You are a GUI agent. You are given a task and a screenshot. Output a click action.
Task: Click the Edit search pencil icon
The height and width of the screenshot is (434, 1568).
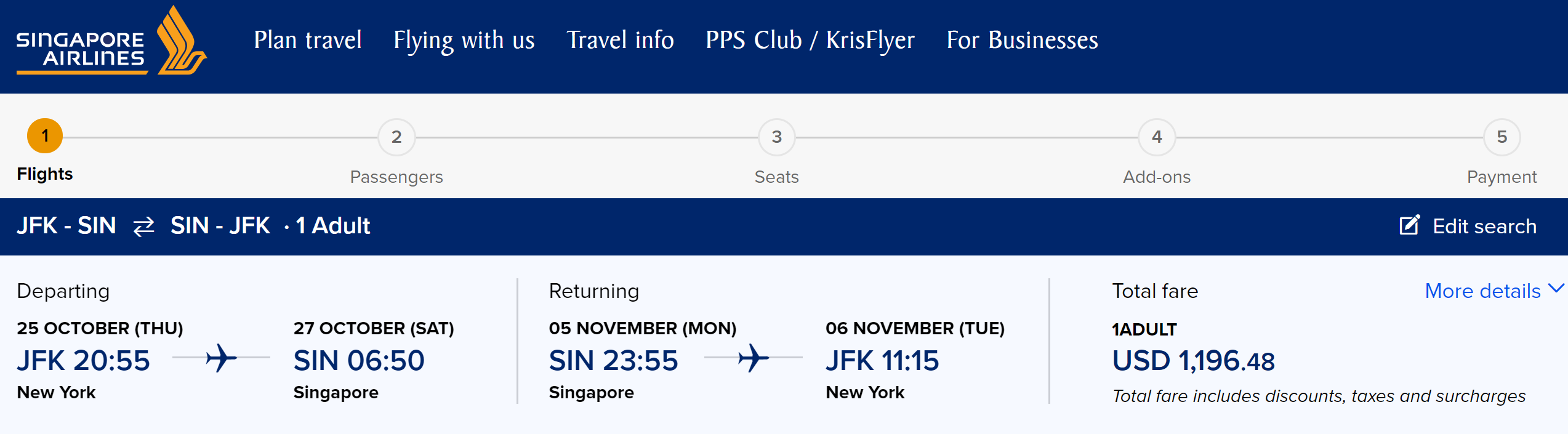click(x=1409, y=225)
